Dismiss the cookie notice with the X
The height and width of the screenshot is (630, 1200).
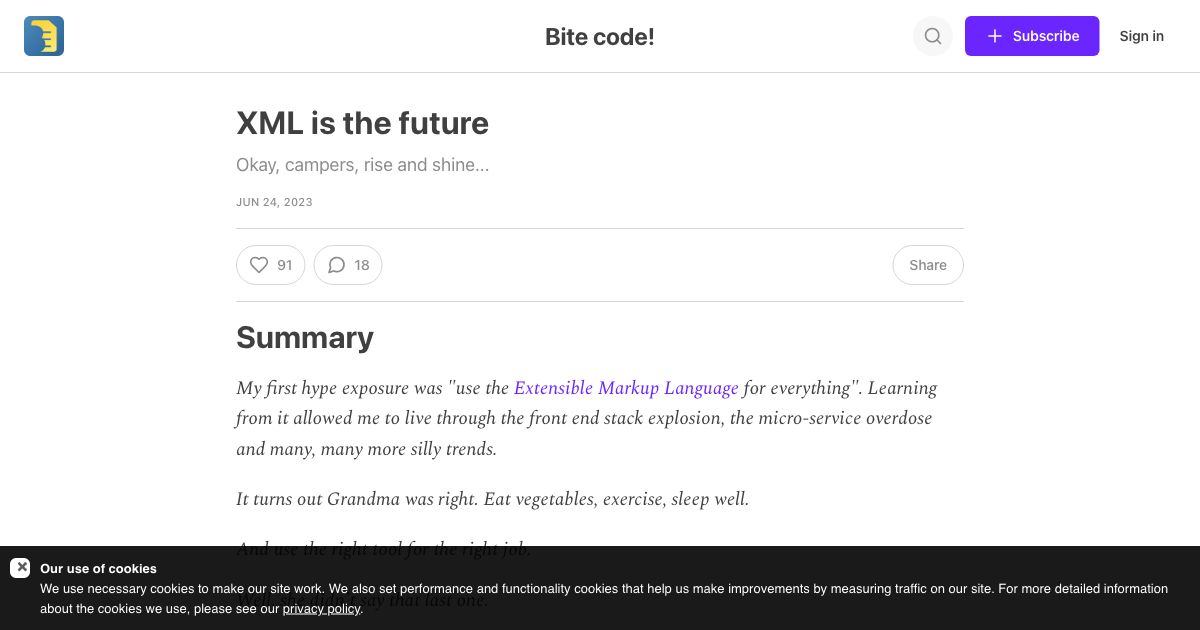coord(22,567)
